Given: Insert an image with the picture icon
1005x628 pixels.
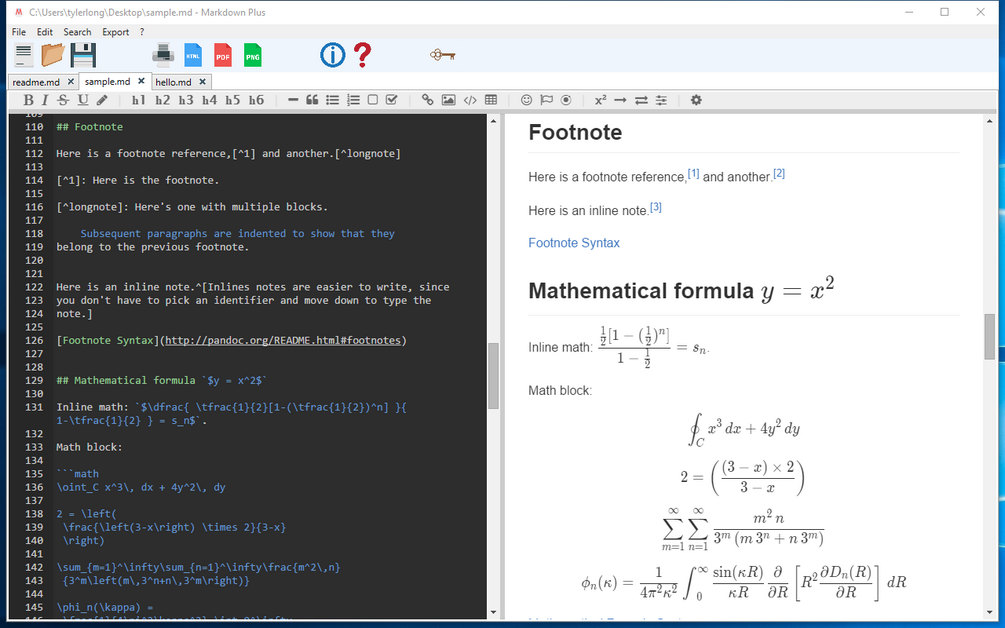Looking at the screenshot, I should [x=449, y=100].
